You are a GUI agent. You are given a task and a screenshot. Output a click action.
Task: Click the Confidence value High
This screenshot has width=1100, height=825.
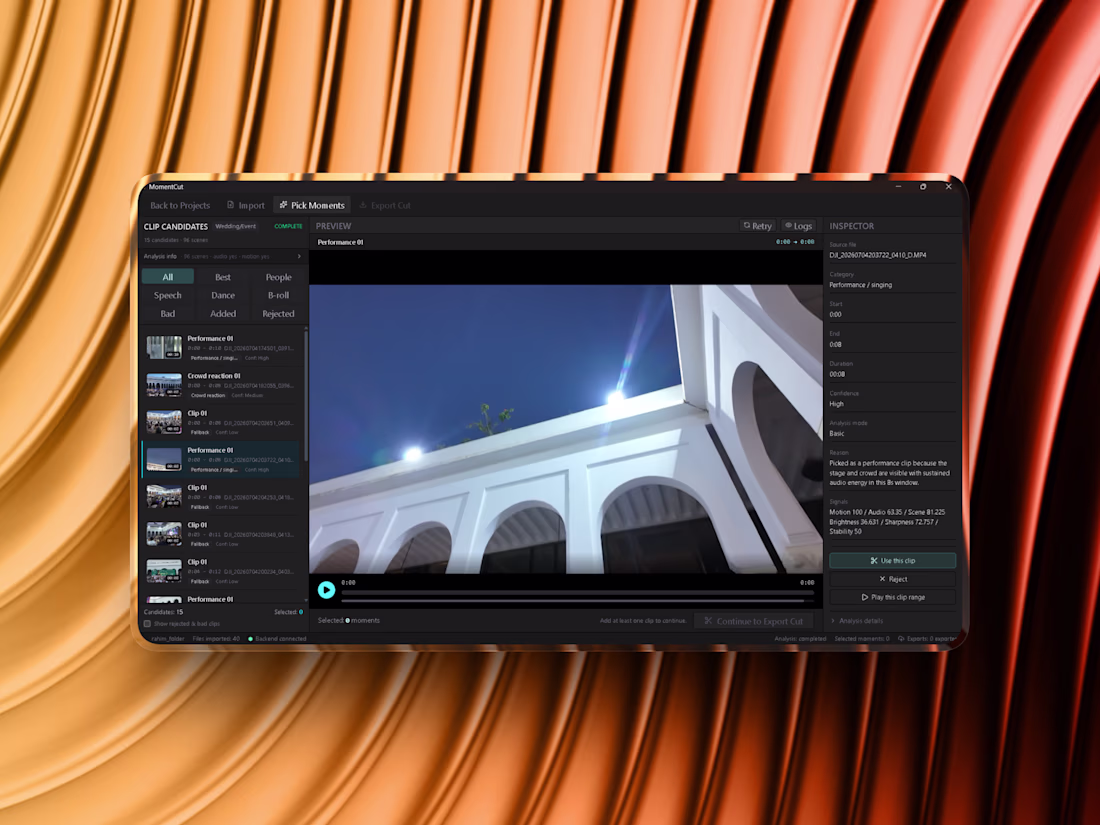836,404
